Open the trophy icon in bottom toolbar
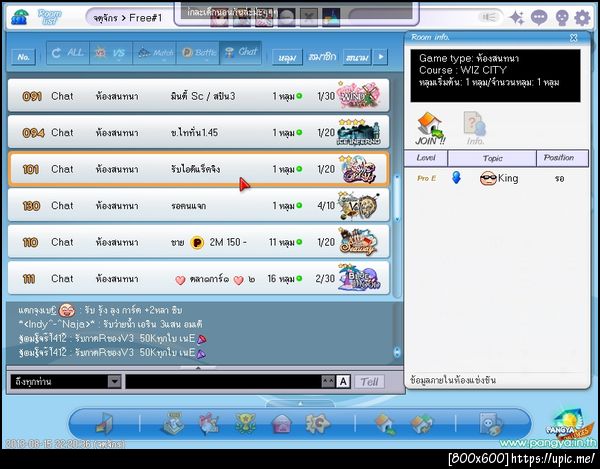 point(245,423)
